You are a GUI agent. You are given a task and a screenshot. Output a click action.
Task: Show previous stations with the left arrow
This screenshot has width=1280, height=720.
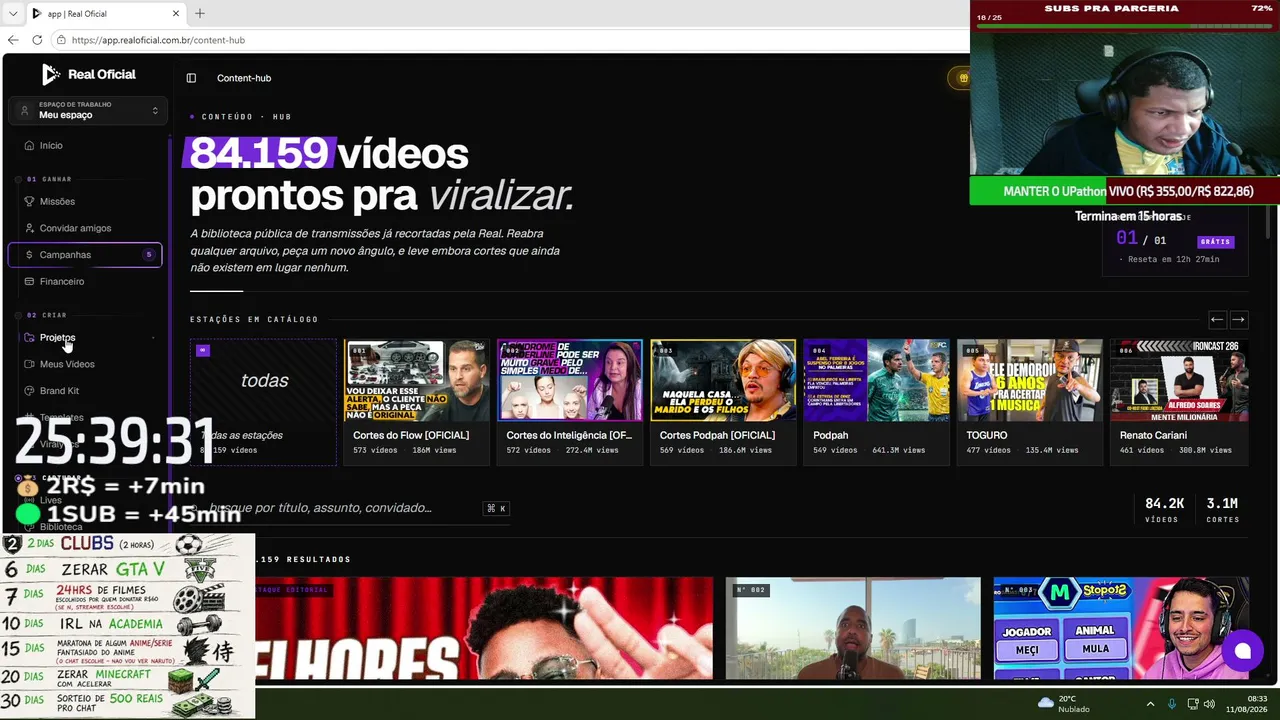1216,320
